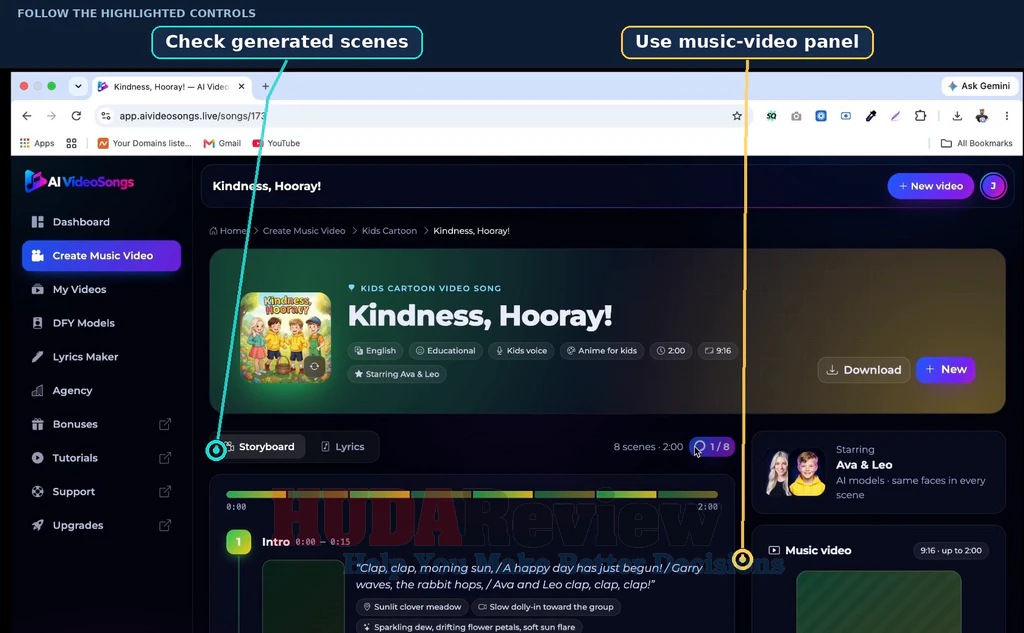Open Upgrades external link arrow icon
Viewport: 1024px width, 633px height.
coord(165,525)
